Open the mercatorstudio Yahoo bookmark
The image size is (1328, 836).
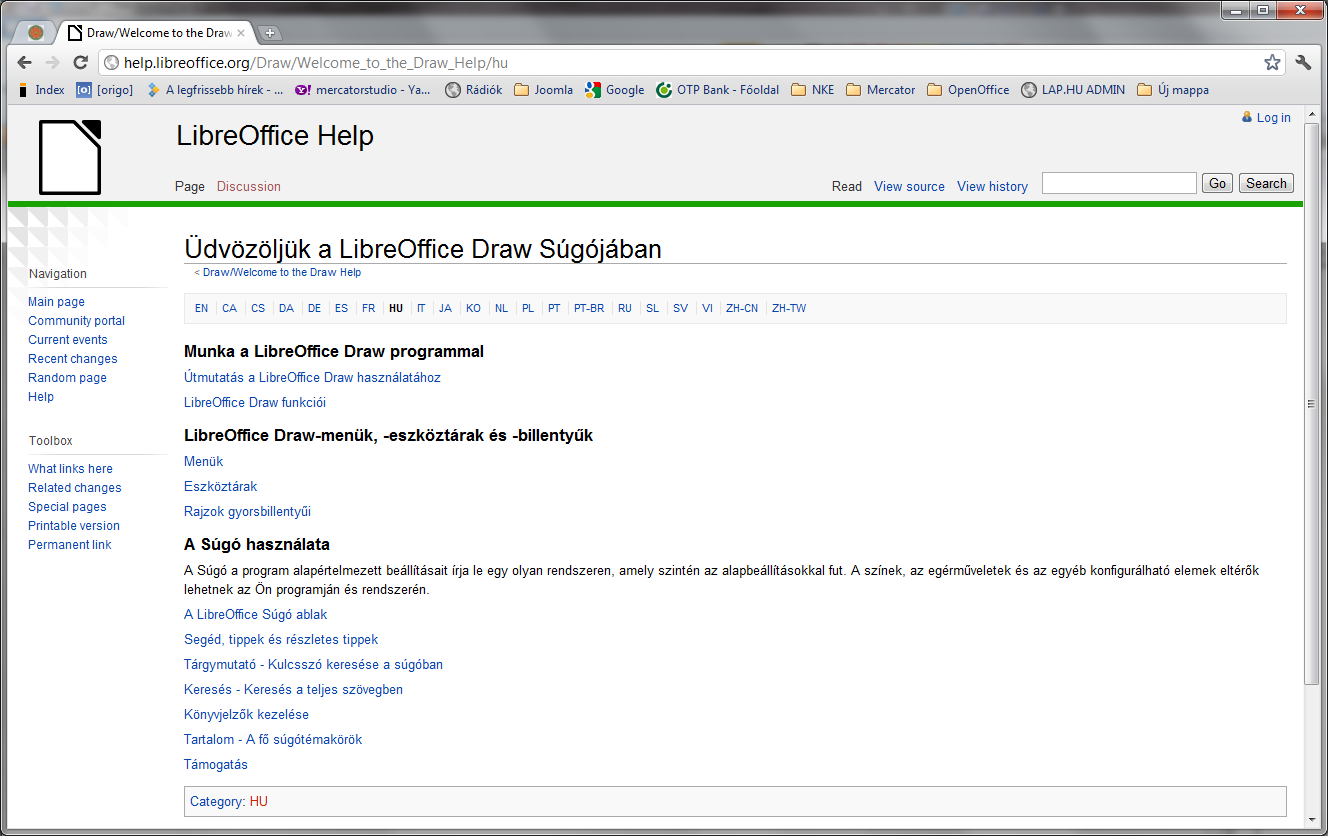coord(363,90)
